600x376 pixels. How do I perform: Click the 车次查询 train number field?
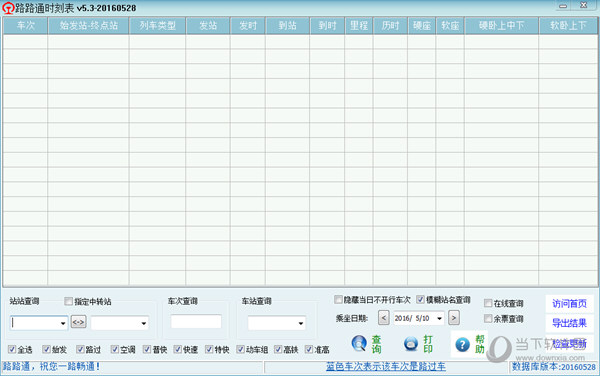[x=196, y=321]
